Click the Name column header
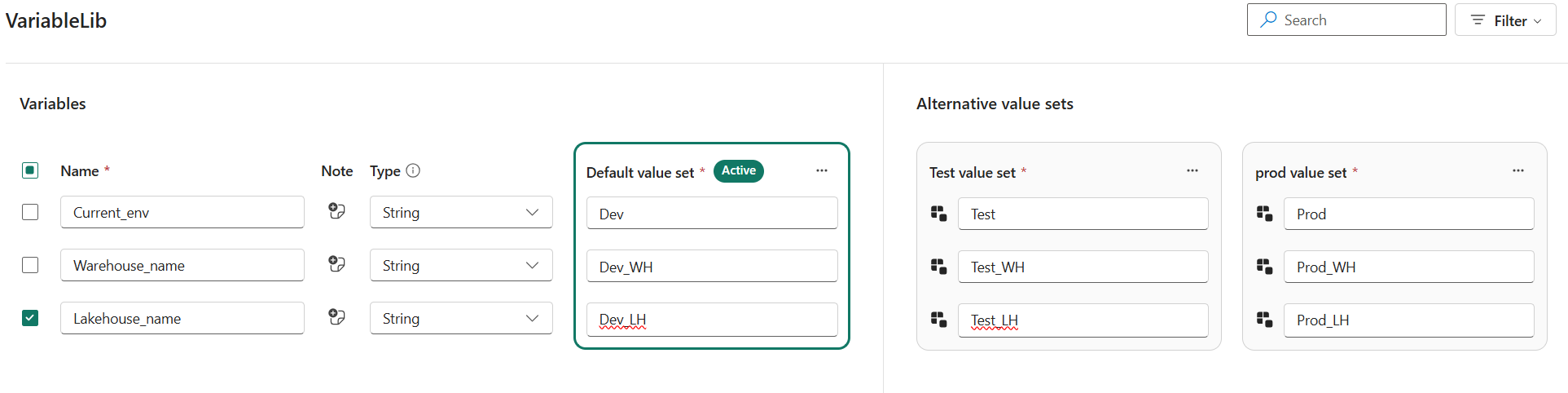The width and height of the screenshot is (1568, 393). pyautogui.click(x=80, y=170)
